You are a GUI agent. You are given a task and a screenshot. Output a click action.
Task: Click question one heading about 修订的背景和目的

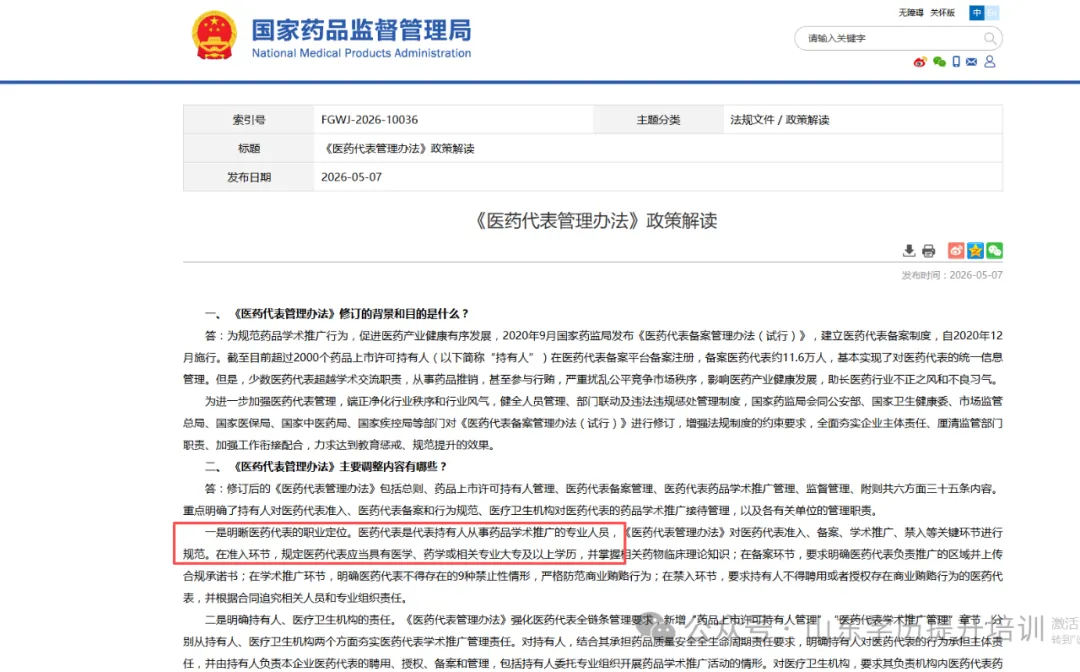(x=337, y=314)
